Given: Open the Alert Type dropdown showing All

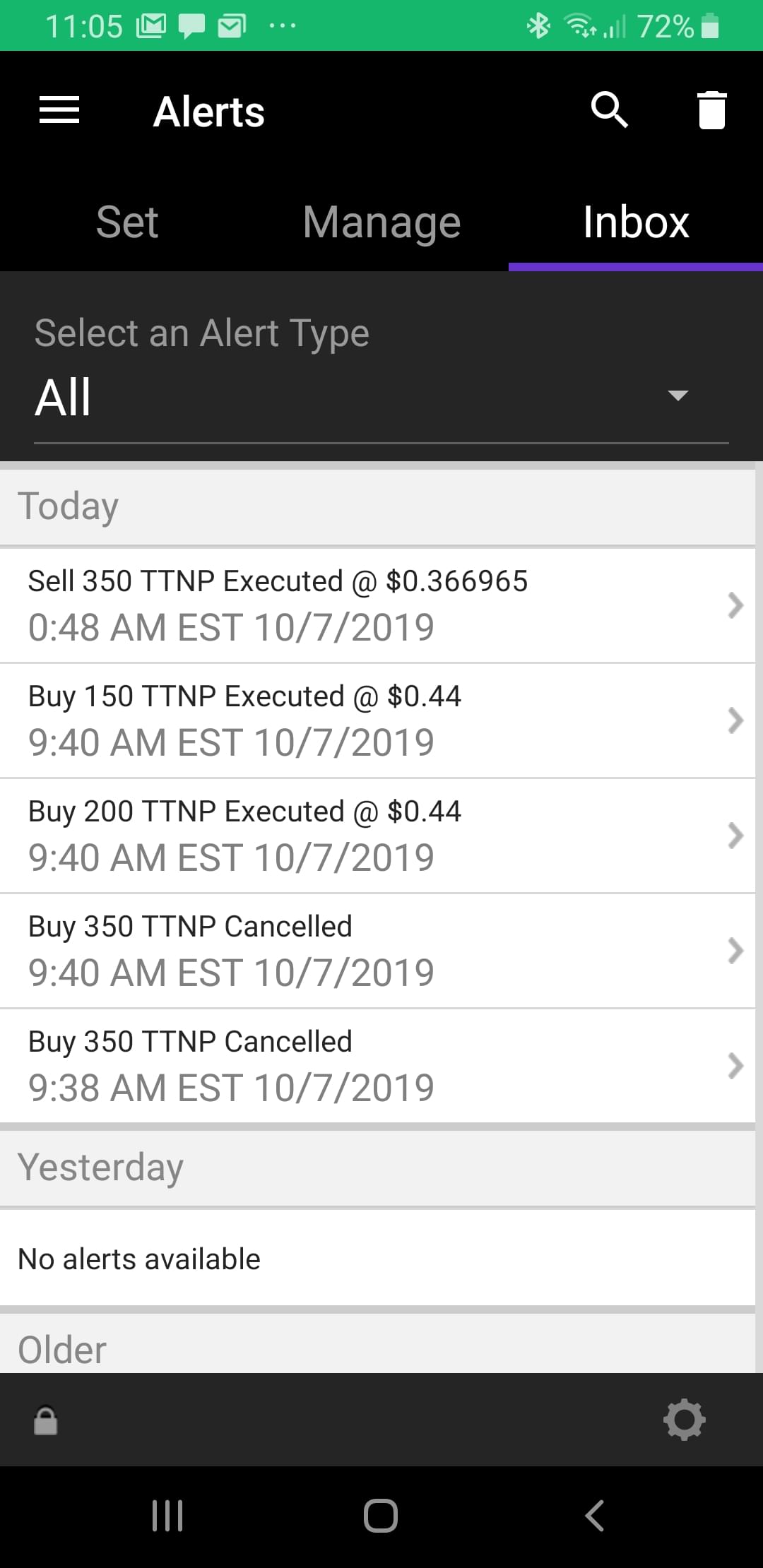Looking at the screenshot, I should pyautogui.click(x=381, y=397).
